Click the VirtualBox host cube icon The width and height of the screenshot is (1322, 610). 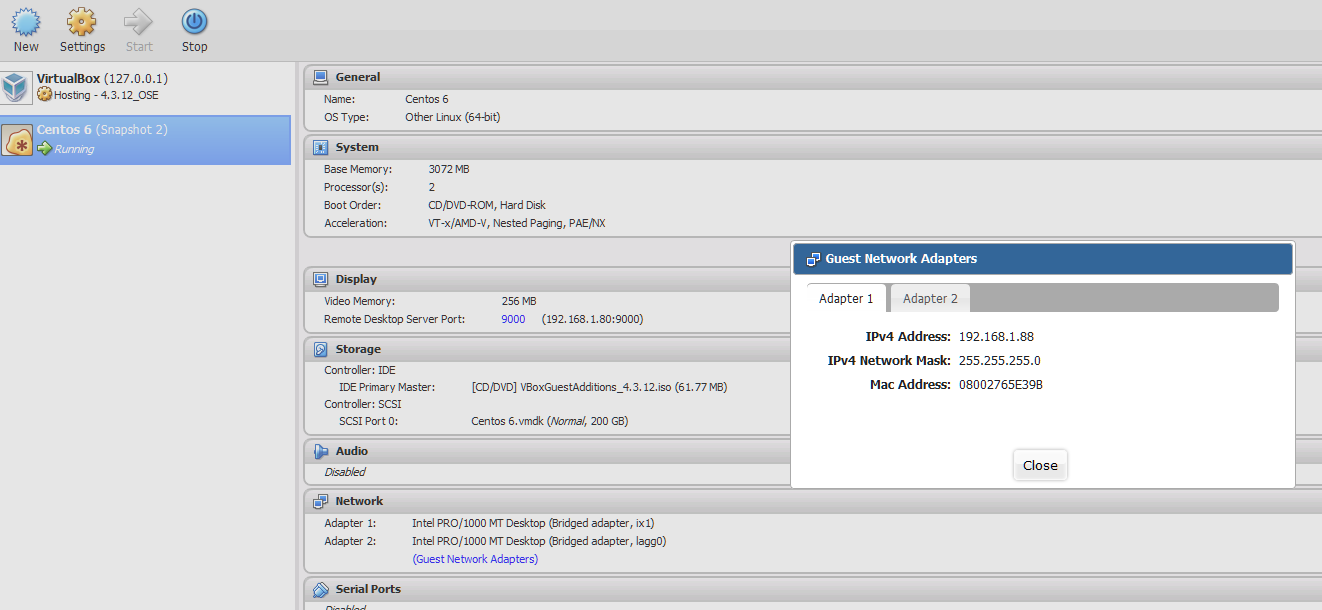[16, 87]
